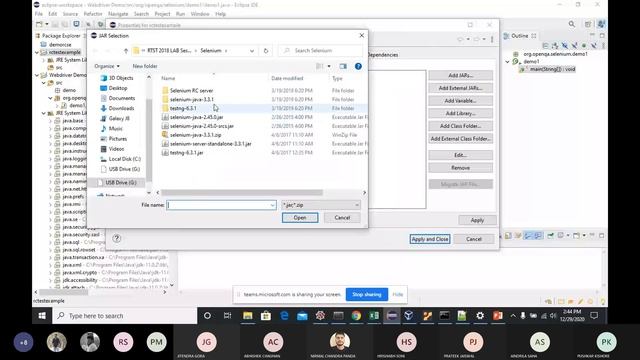Click Add Variable... button

[x=460, y=101]
